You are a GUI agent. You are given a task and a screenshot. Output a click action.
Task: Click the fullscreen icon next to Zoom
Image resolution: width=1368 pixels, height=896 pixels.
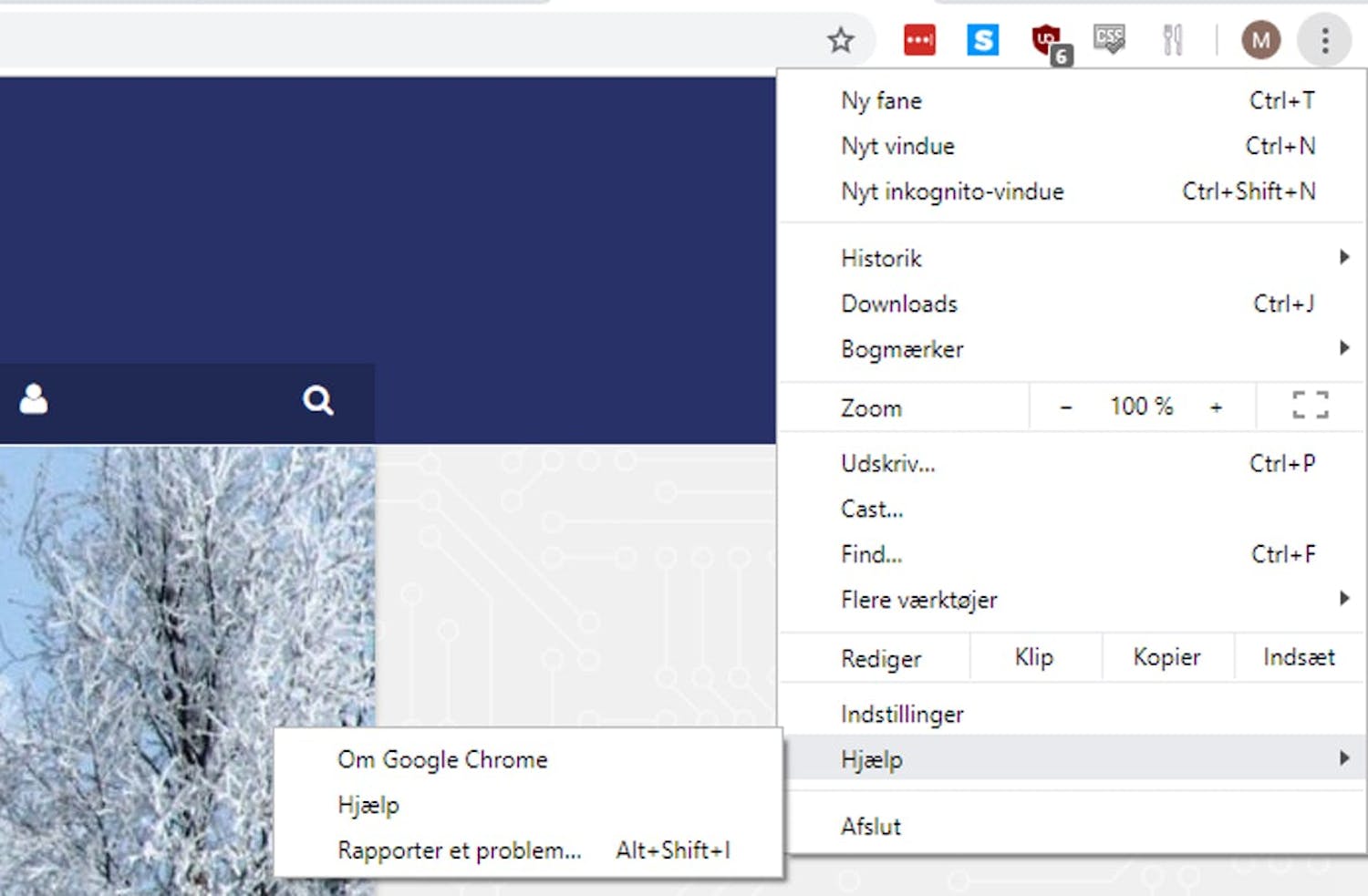(x=1311, y=407)
